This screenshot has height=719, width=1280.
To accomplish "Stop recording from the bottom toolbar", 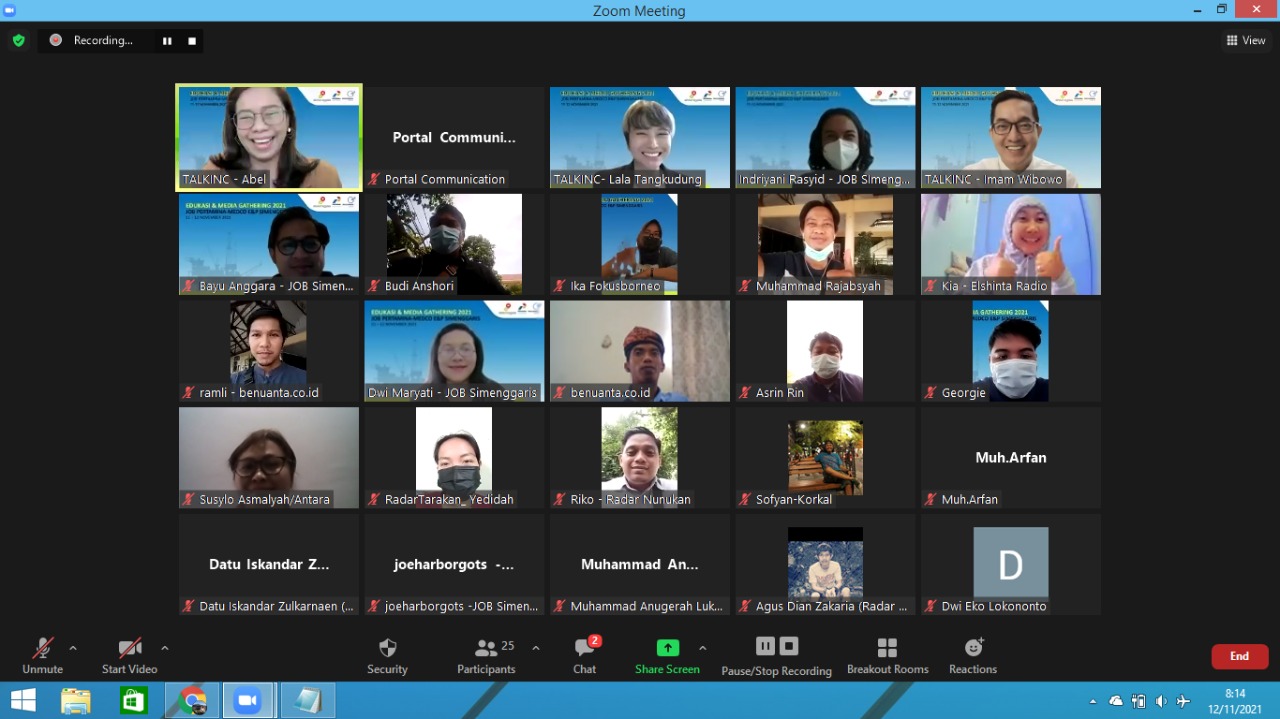I will [x=789, y=646].
